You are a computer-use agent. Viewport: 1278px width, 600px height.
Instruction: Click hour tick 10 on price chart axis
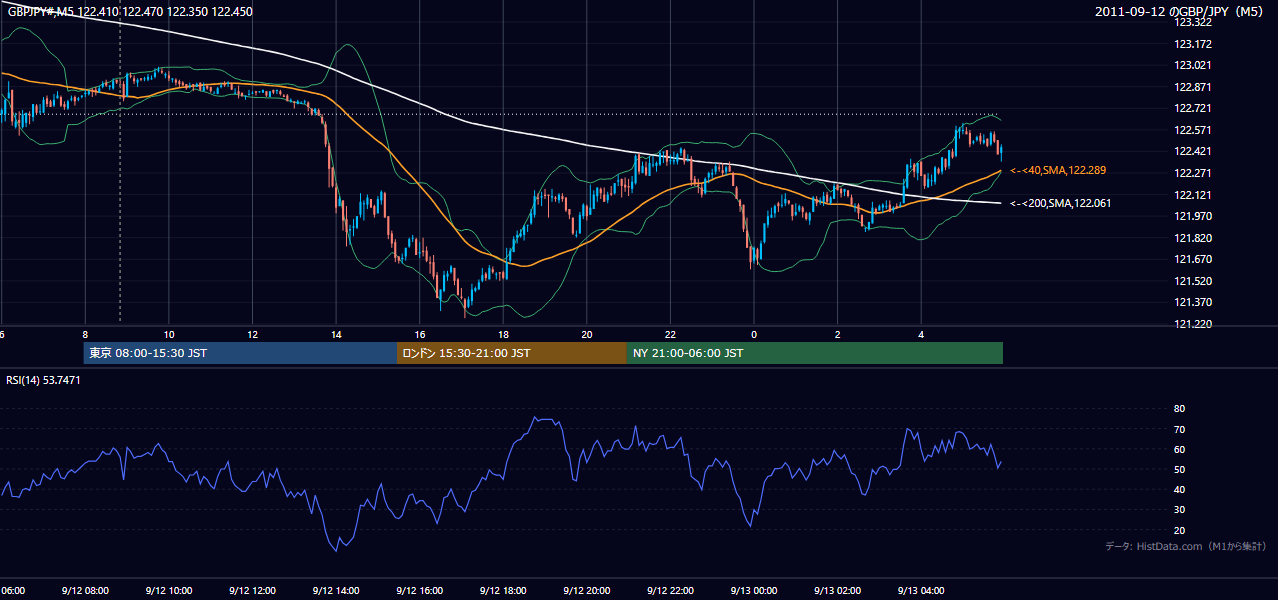[169, 334]
